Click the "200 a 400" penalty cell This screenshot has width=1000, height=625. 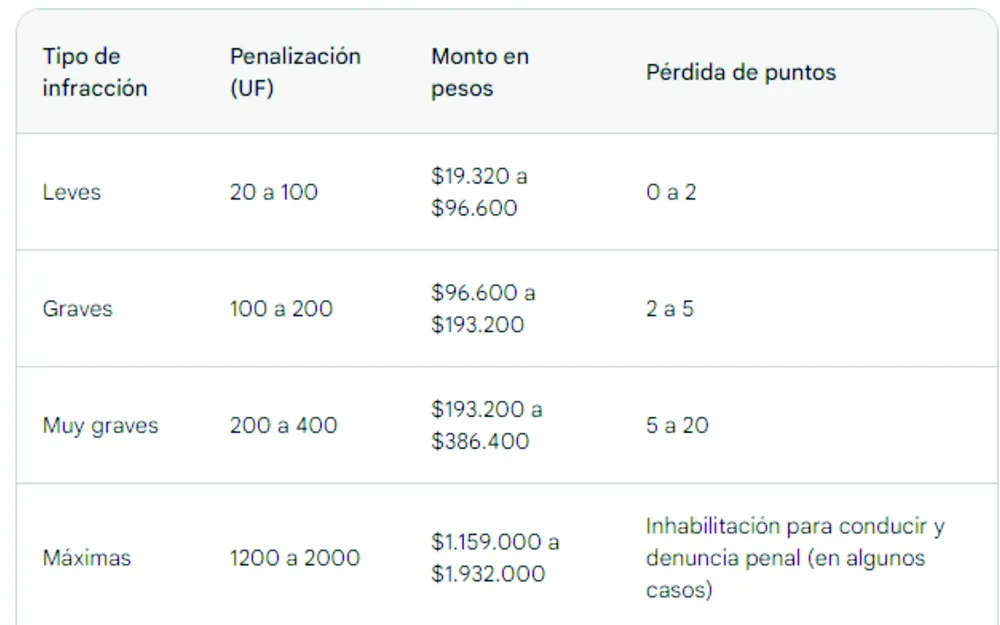click(x=284, y=425)
